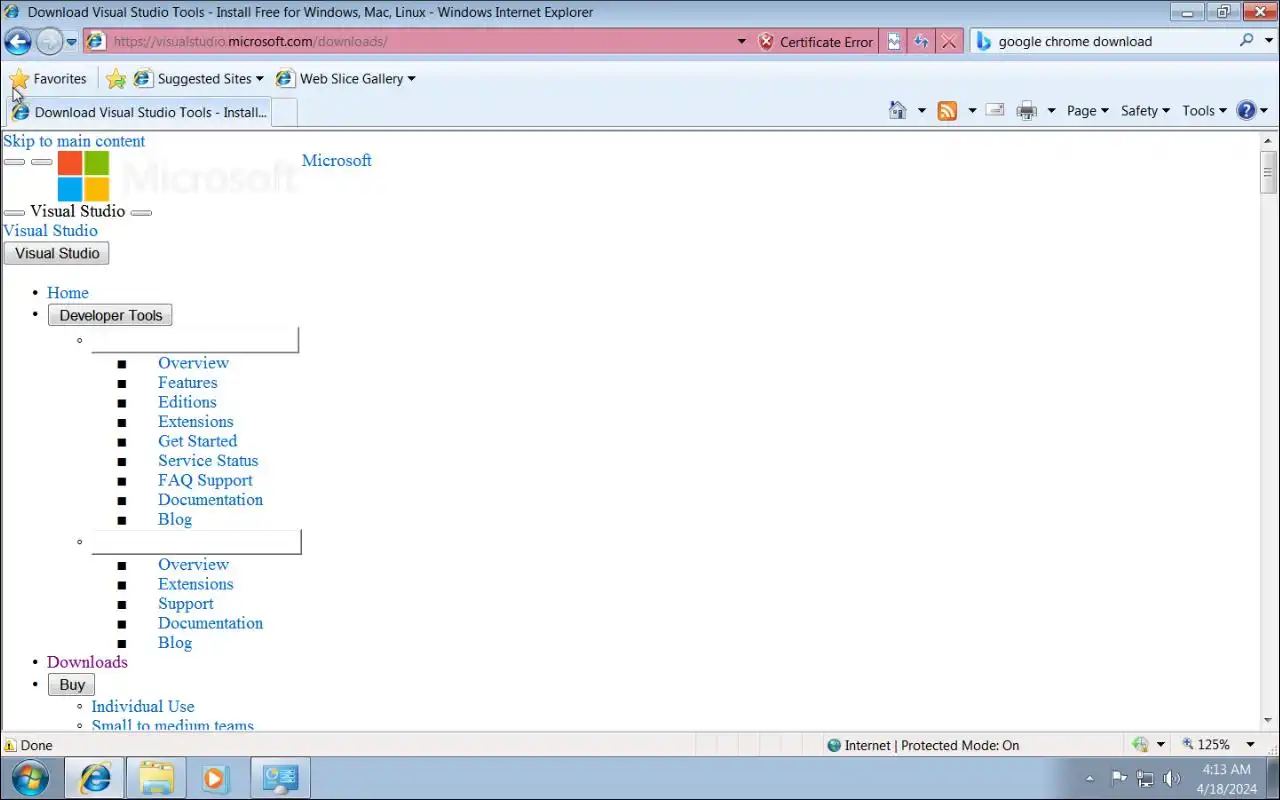1280x800 pixels.
Task: Open the recent pages dropdown beside Forward
Action: (x=71, y=42)
